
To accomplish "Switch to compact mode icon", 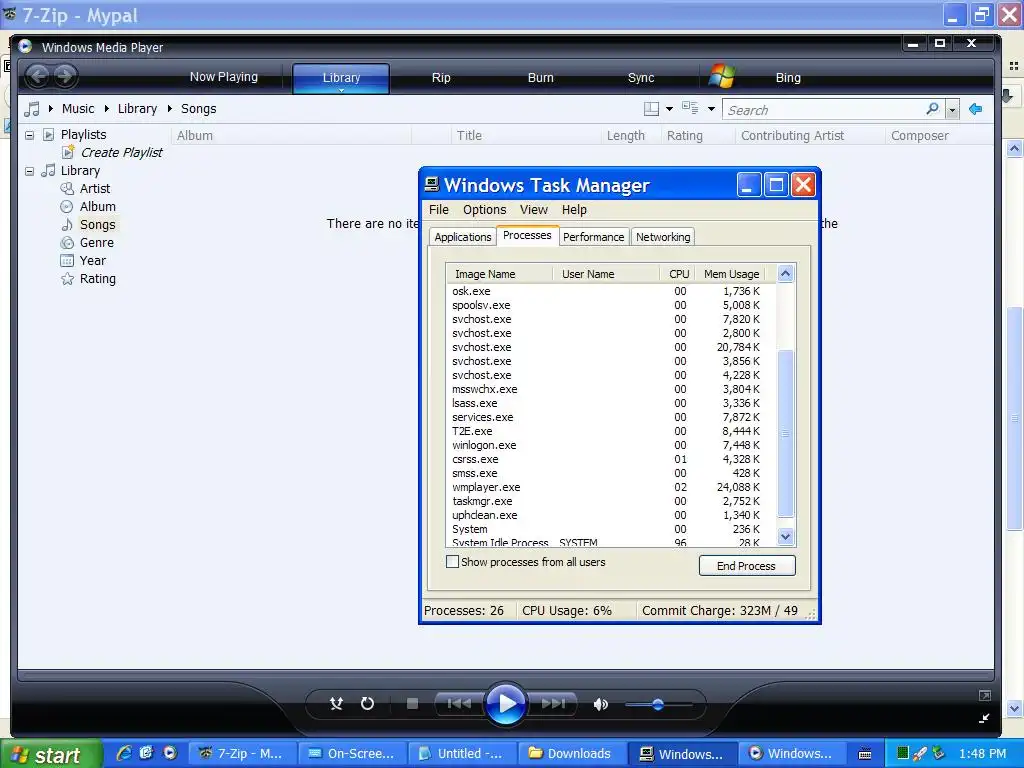I will [x=984, y=718].
